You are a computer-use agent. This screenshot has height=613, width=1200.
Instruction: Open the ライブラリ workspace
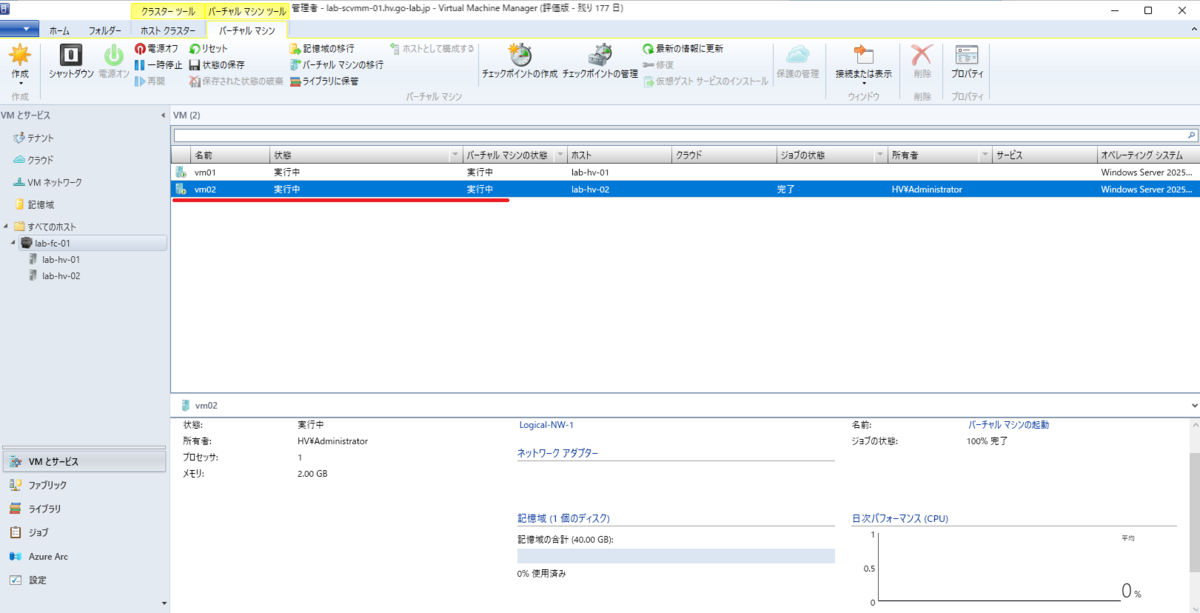pyautogui.click(x=83, y=509)
